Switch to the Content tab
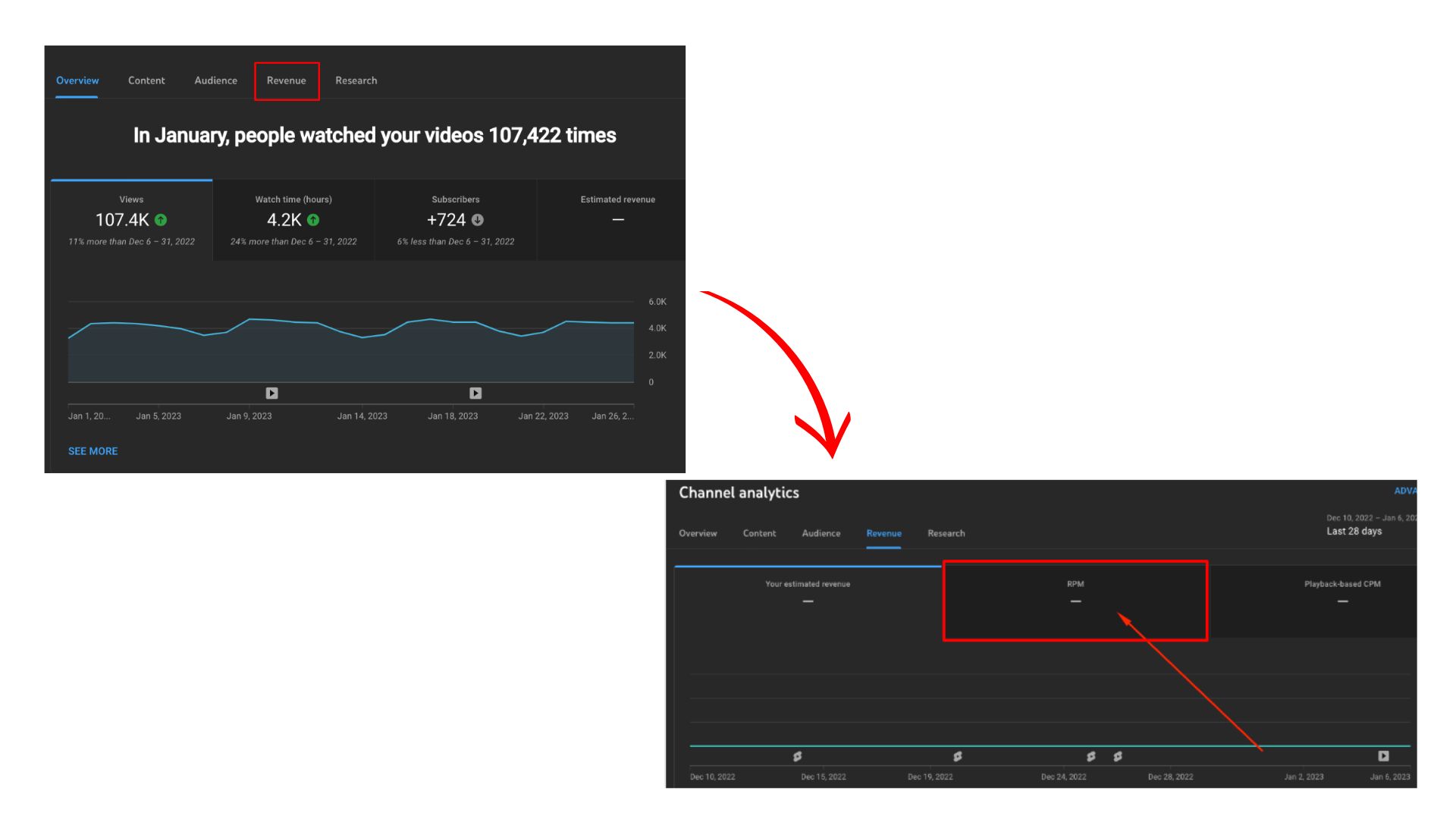1456x819 pixels. tap(146, 80)
